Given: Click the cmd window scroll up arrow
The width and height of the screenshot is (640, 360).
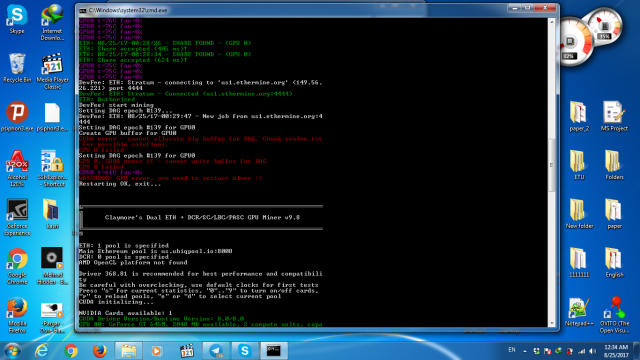Looking at the screenshot, I should 552,22.
